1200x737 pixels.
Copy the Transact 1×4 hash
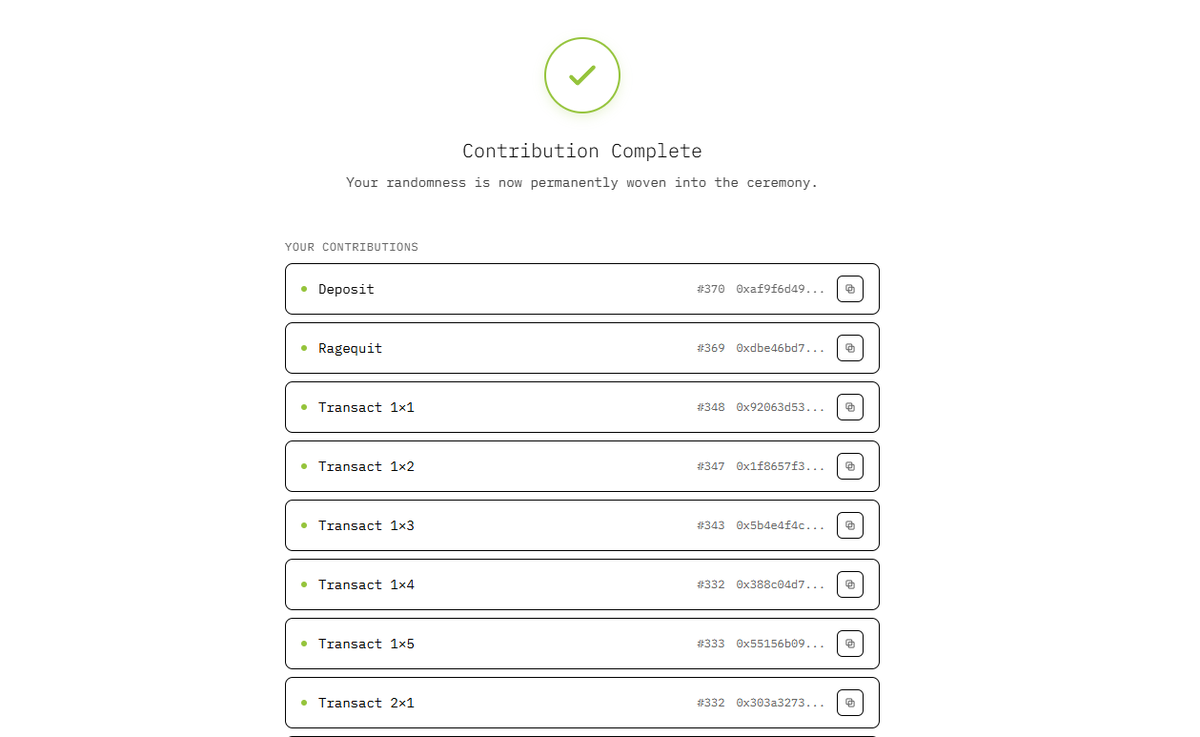[850, 584]
